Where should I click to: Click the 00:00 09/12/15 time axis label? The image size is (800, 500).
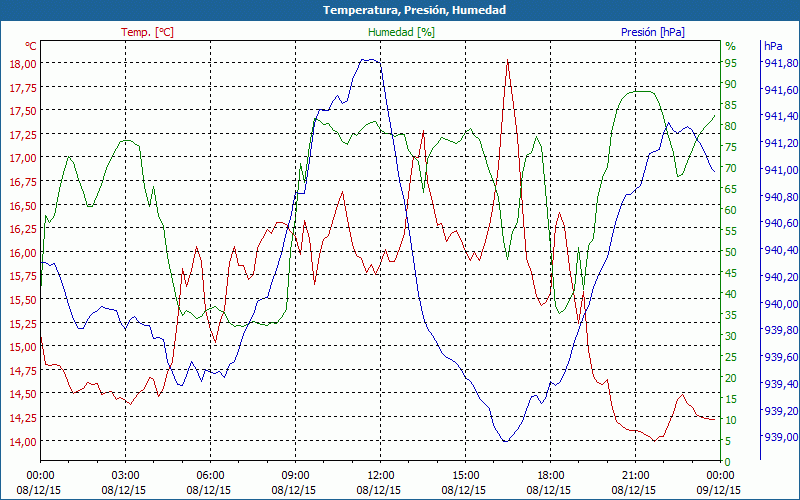pos(719,483)
